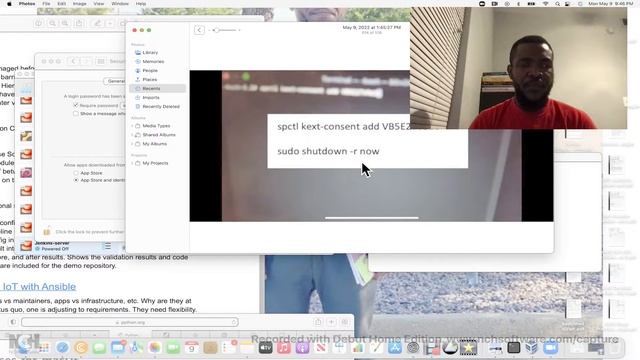Viewport: 640px width, 360px height.
Task: Open Safari from the Dock
Action: (x=62, y=348)
